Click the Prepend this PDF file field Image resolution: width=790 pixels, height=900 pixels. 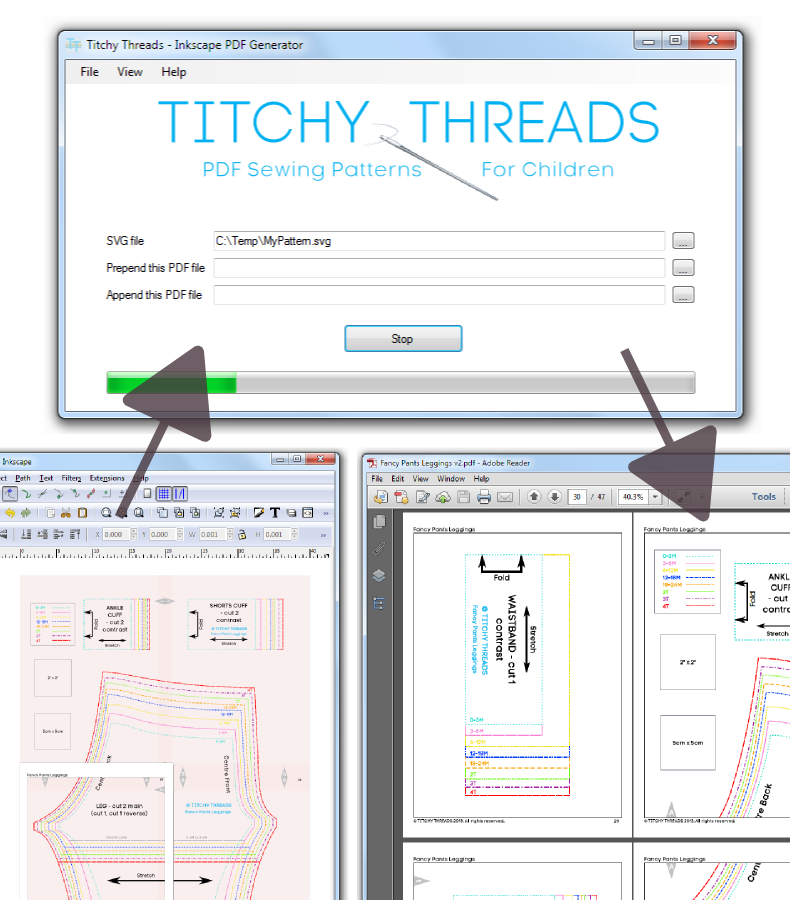pos(439,268)
